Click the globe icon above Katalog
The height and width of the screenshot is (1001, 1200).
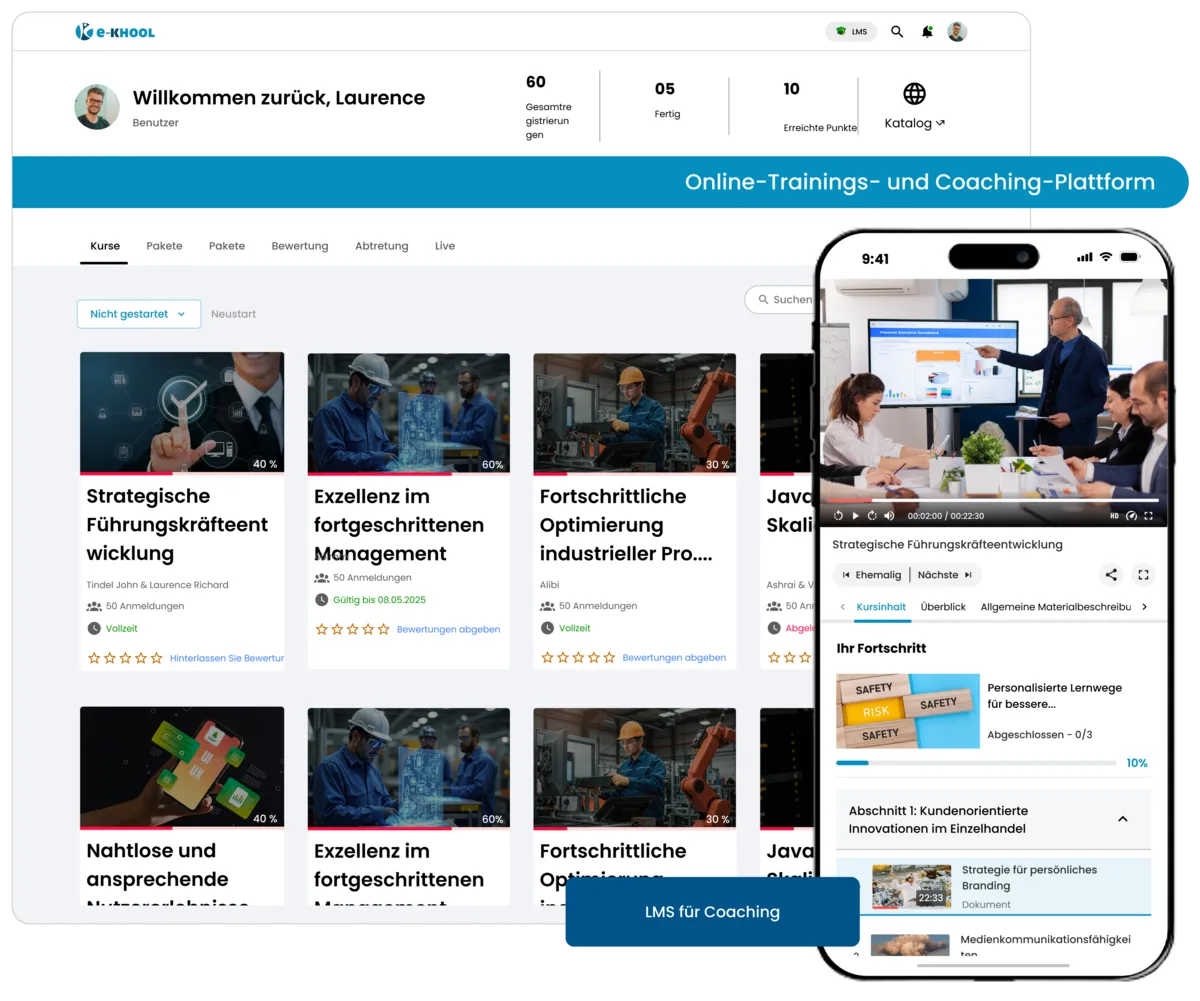[913, 96]
